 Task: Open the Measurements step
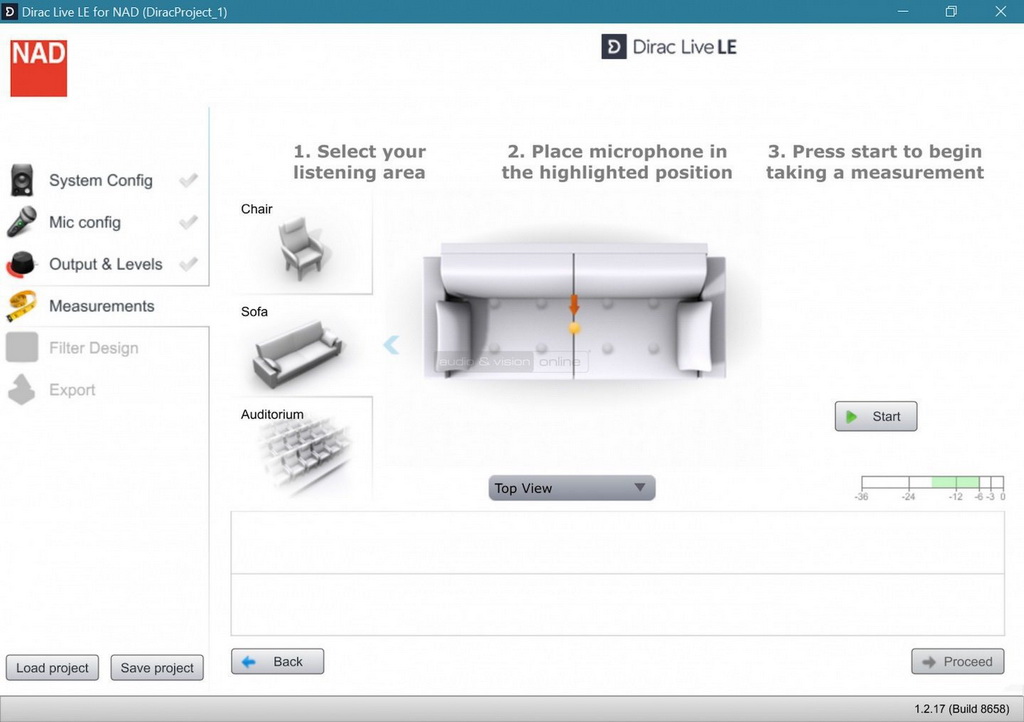tap(102, 306)
